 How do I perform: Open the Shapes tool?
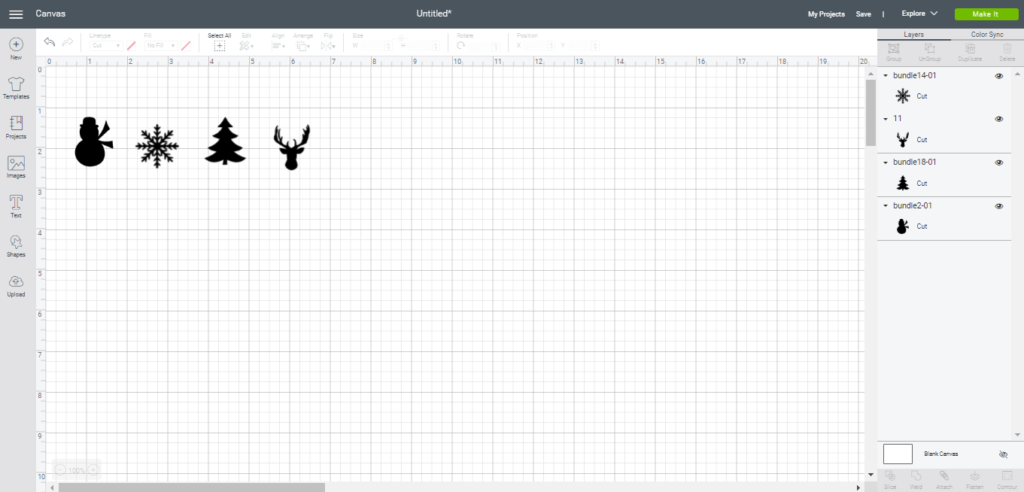[16, 245]
